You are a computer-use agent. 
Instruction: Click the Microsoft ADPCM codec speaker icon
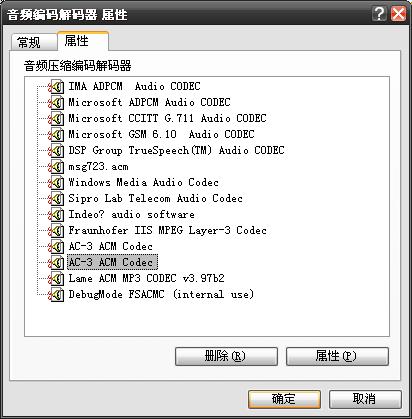56,103
